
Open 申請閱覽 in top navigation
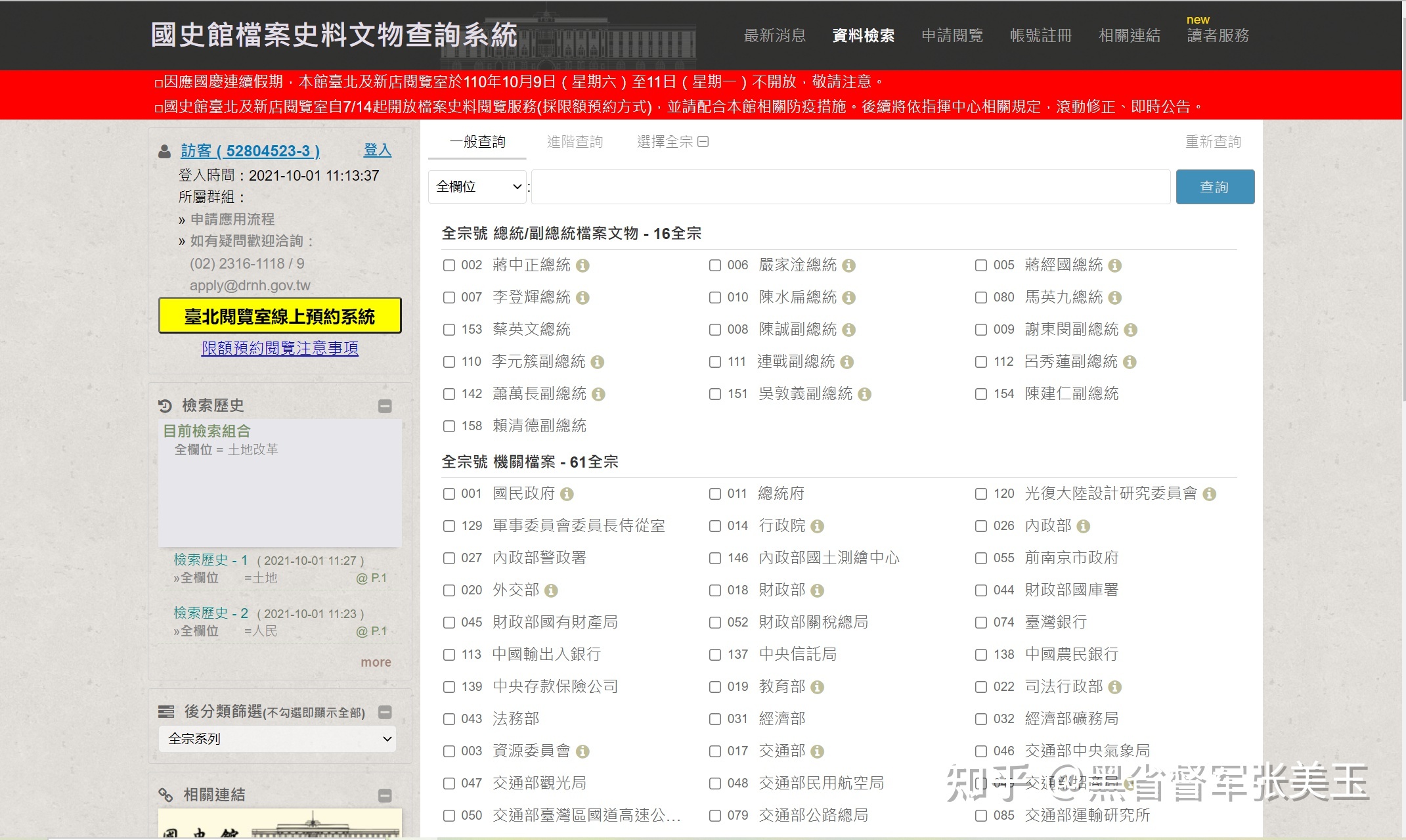(x=952, y=35)
